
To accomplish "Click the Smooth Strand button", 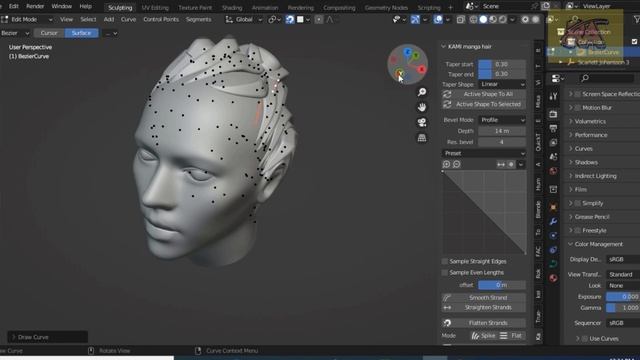I will [484, 298].
